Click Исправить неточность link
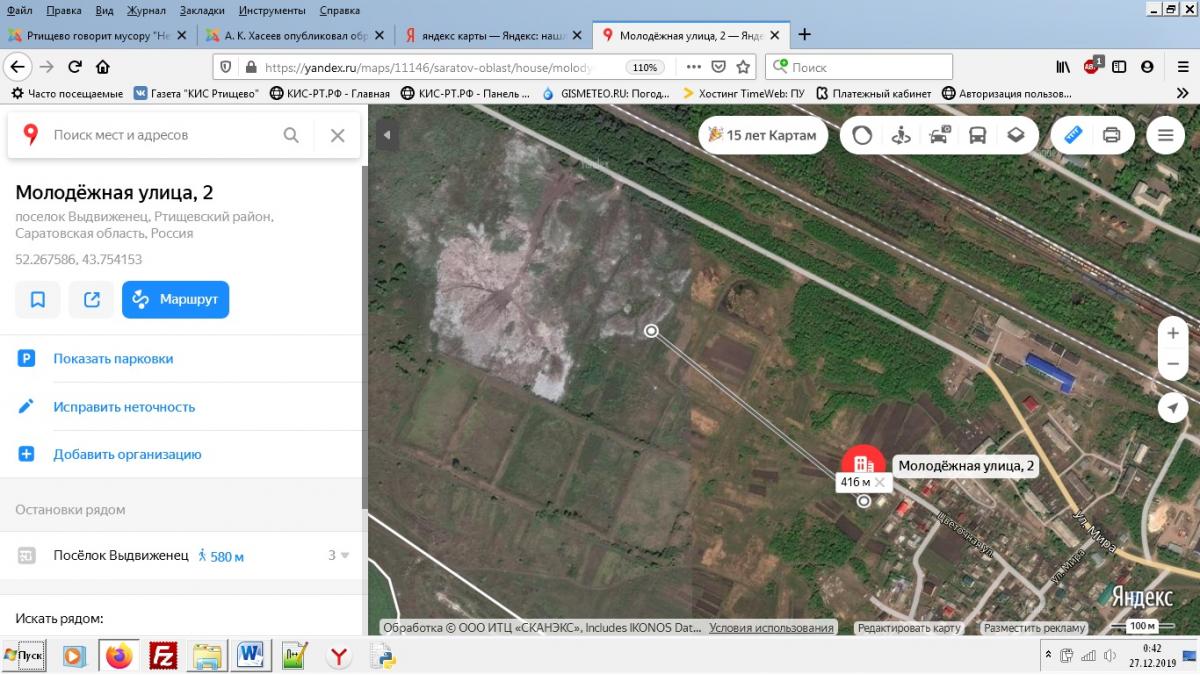Screen dimensions: 1200x675 click(124, 407)
